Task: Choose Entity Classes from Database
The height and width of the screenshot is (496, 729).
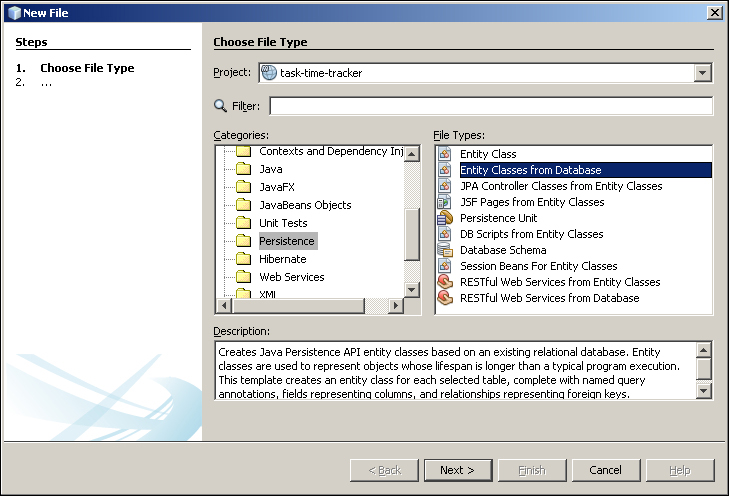Action: tap(585, 170)
